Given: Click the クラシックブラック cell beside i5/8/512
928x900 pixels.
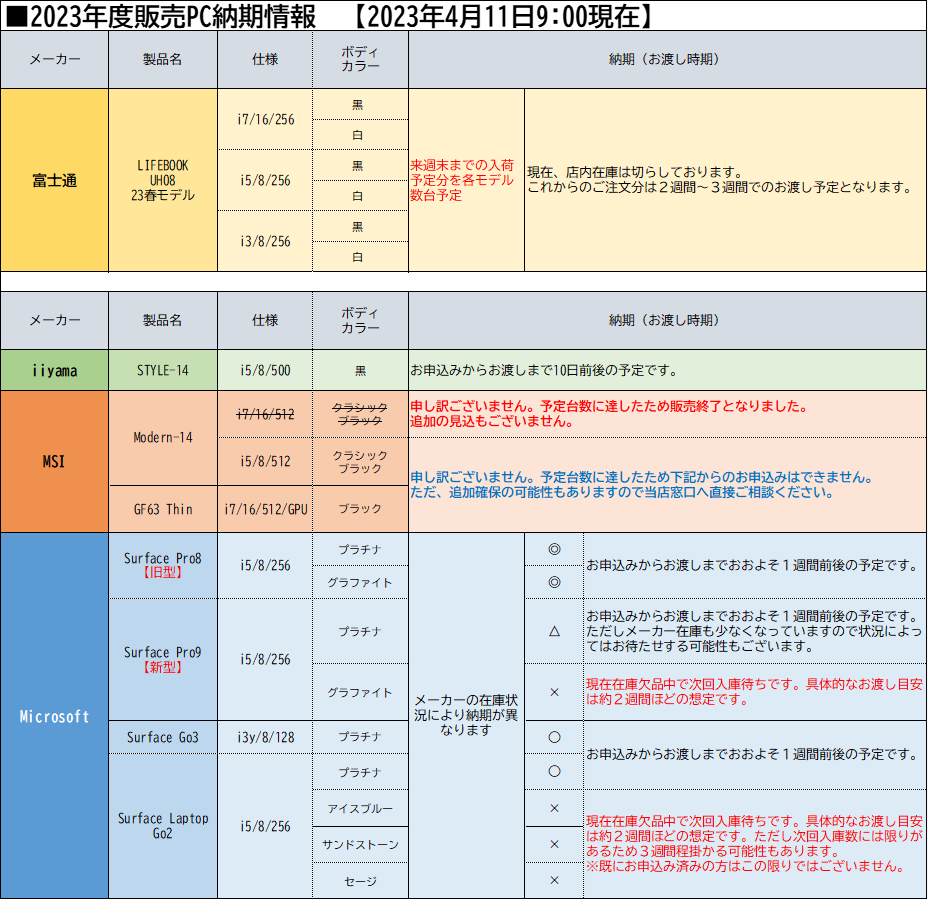Looking at the screenshot, I should [x=360, y=462].
